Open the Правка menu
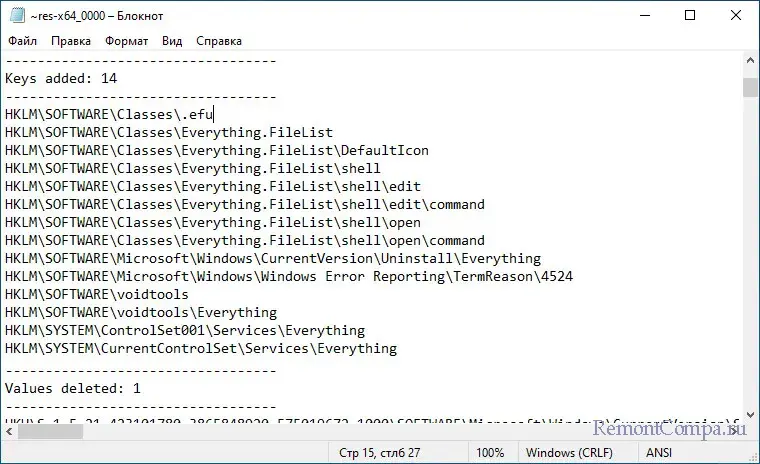Image resolution: width=760 pixels, height=464 pixels. pyautogui.click(x=71, y=41)
